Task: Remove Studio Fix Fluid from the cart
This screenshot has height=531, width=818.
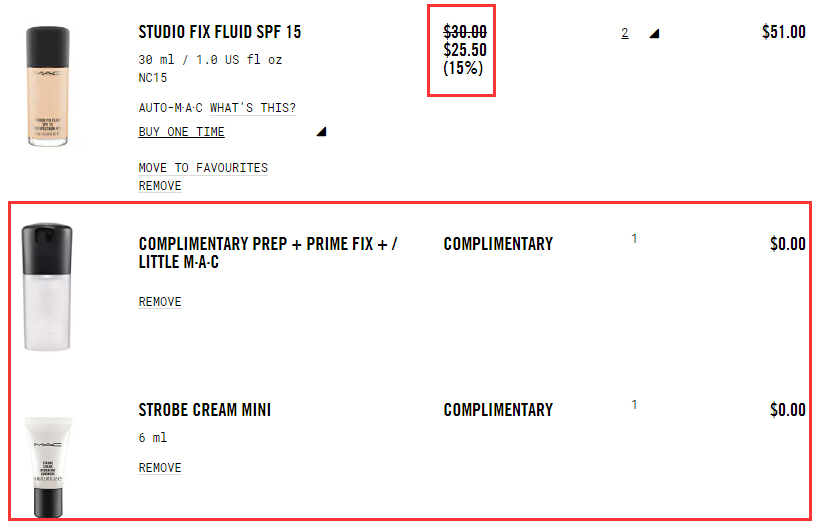Action: coord(160,186)
